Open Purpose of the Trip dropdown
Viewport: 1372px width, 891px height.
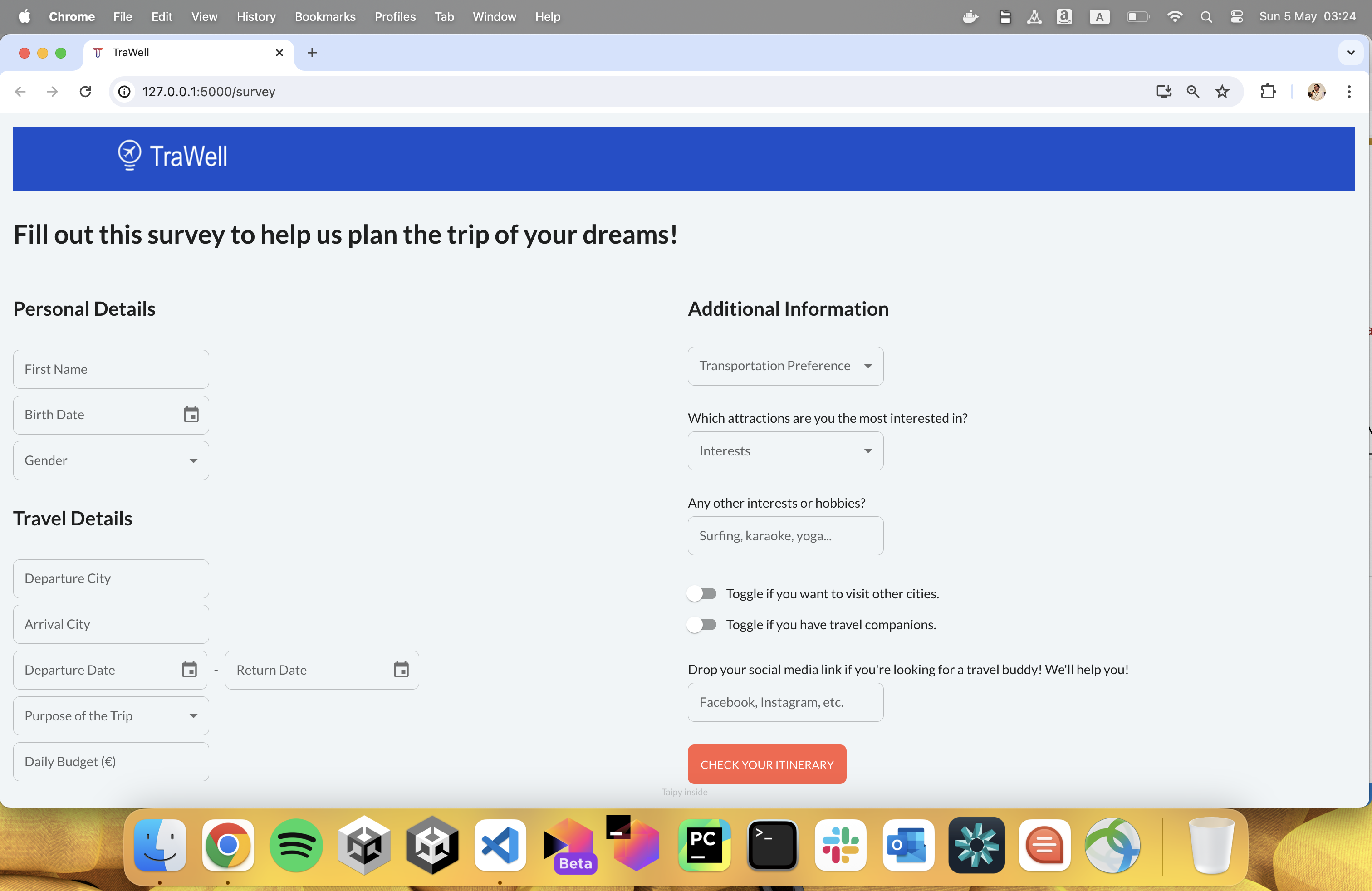coord(111,715)
